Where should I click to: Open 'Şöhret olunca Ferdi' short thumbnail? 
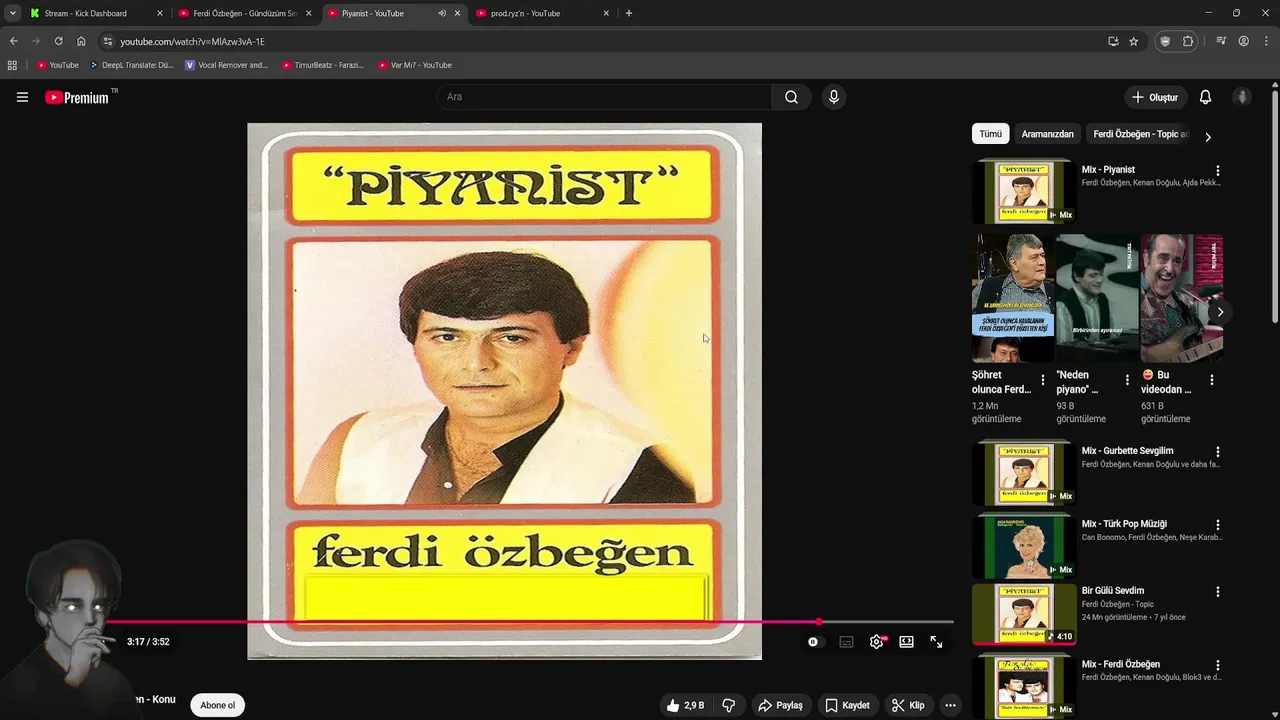pyautogui.click(x=1012, y=298)
